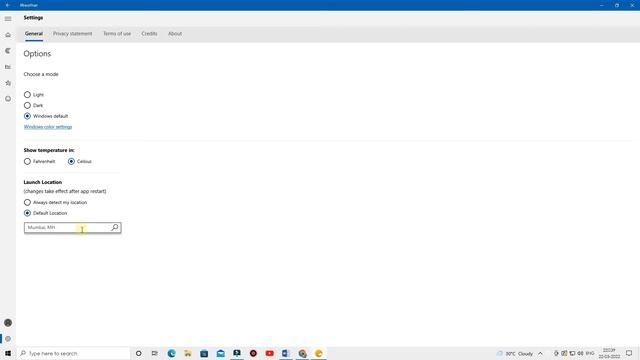This screenshot has width=640, height=360.
Task: Select the Windows default mode radio button
Action: coord(27,116)
